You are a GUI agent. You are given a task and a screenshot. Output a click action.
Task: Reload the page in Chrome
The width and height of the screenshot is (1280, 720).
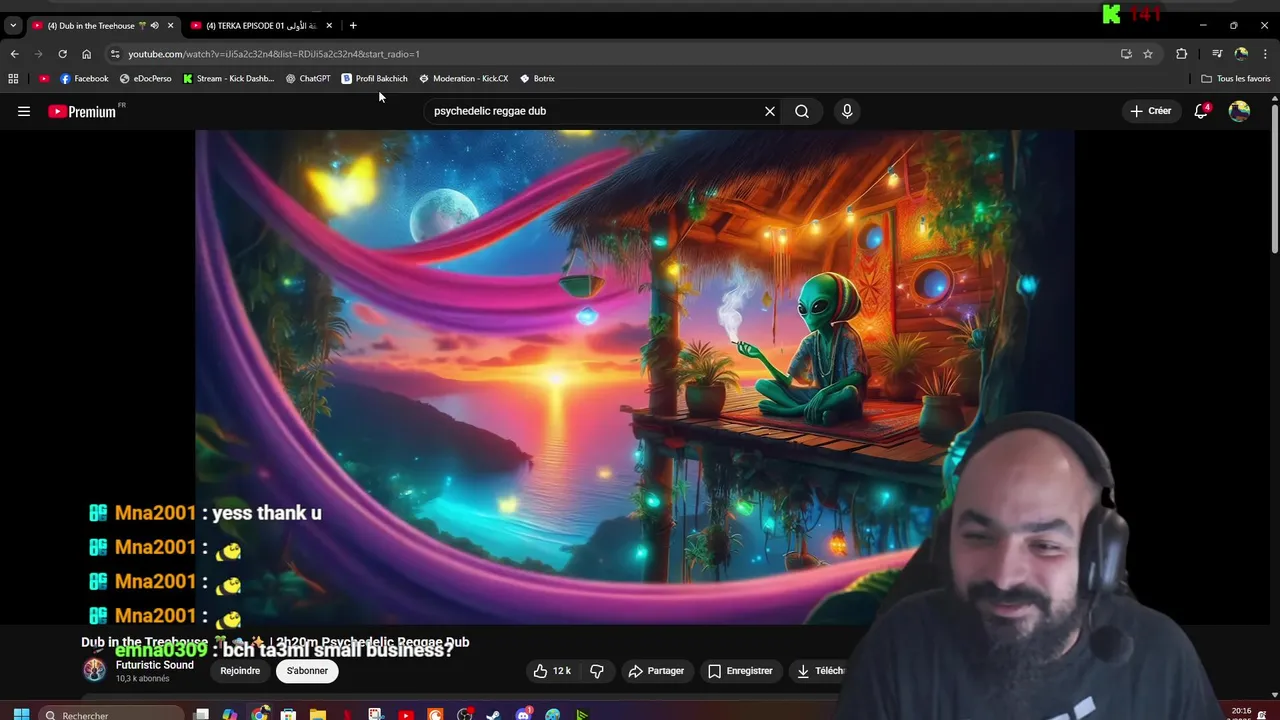pos(62,54)
